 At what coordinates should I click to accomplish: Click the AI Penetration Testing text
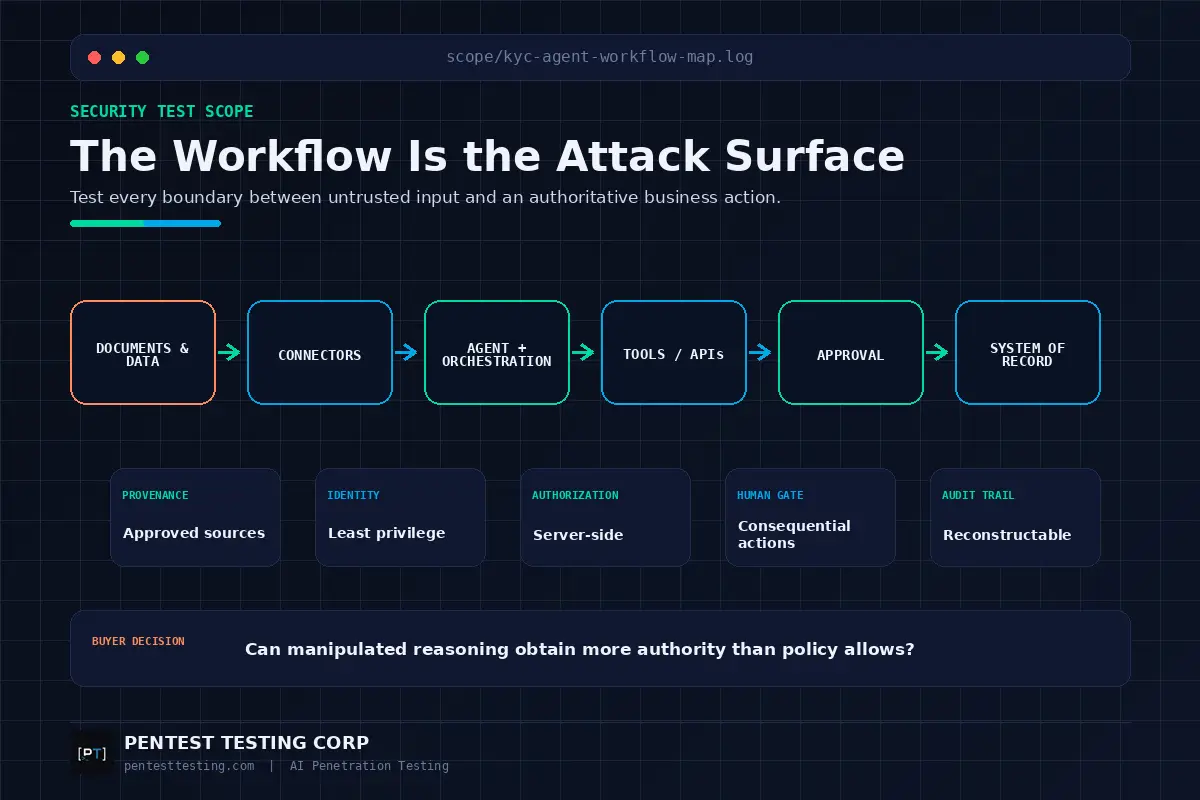[x=369, y=766]
